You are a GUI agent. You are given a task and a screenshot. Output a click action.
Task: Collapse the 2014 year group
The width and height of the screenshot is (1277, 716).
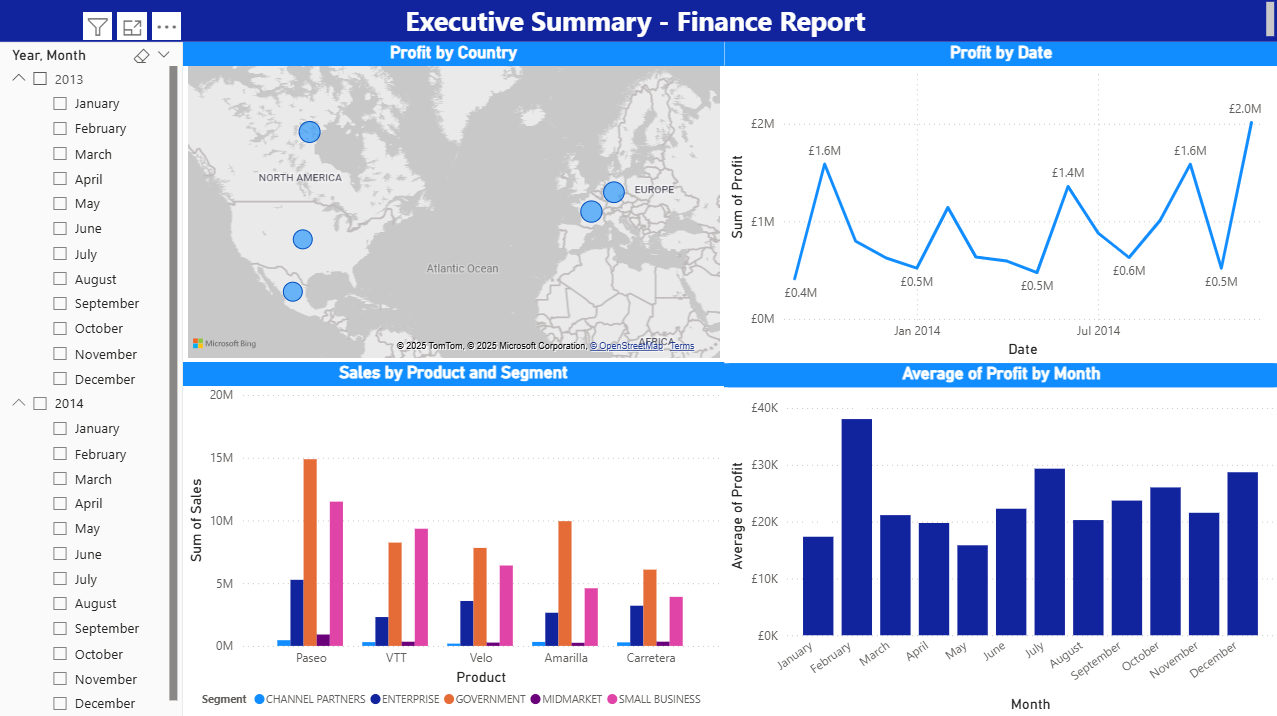point(19,402)
